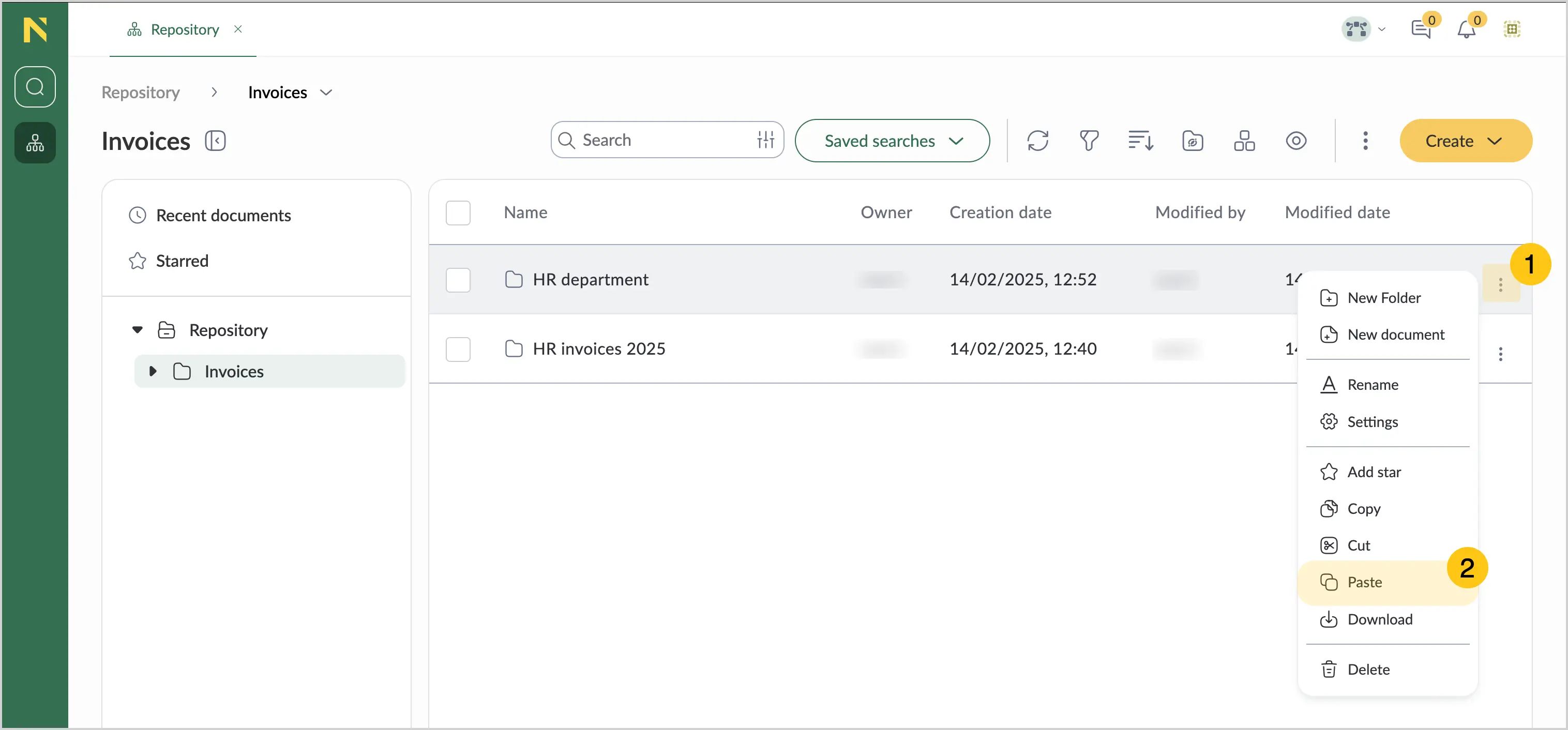Open the messages icon with badge
Viewport: 1568px width, 730px height.
click(1421, 28)
